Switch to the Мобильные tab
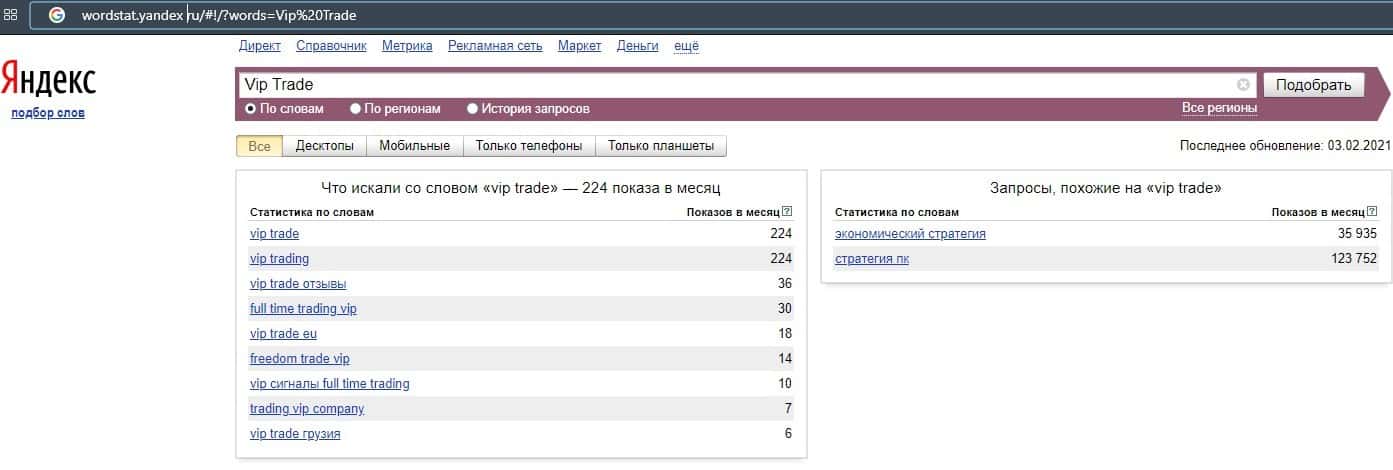The image size is (1393, 470). (415, 146)
